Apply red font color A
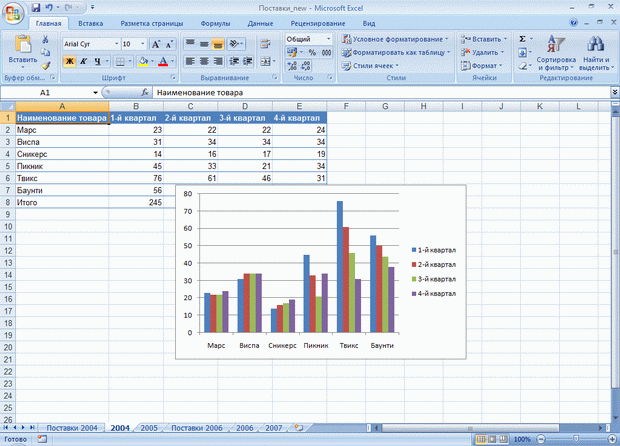This screenshot has height=446, width=620. coord(163,61)
